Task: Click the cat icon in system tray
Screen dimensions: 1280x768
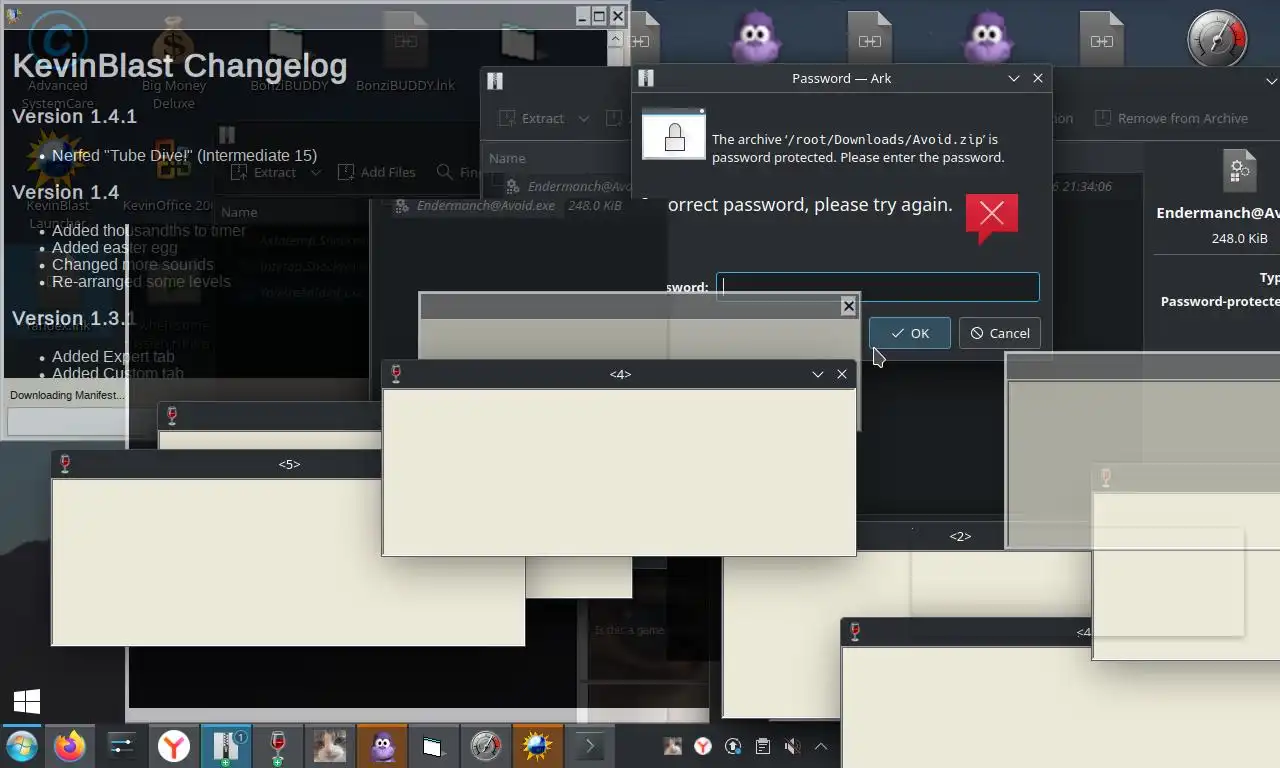Action: (x=673, y=746)
